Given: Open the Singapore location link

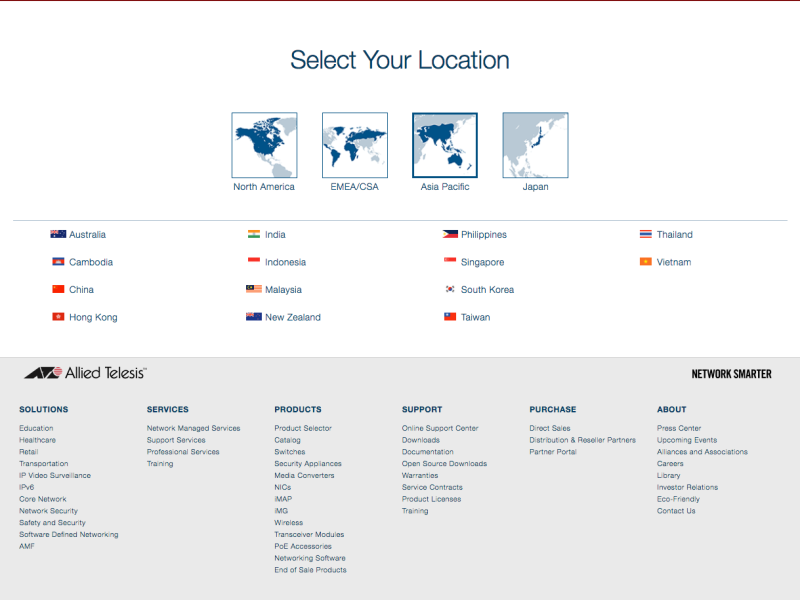Looking at the screenshot, I should [482, 262].
